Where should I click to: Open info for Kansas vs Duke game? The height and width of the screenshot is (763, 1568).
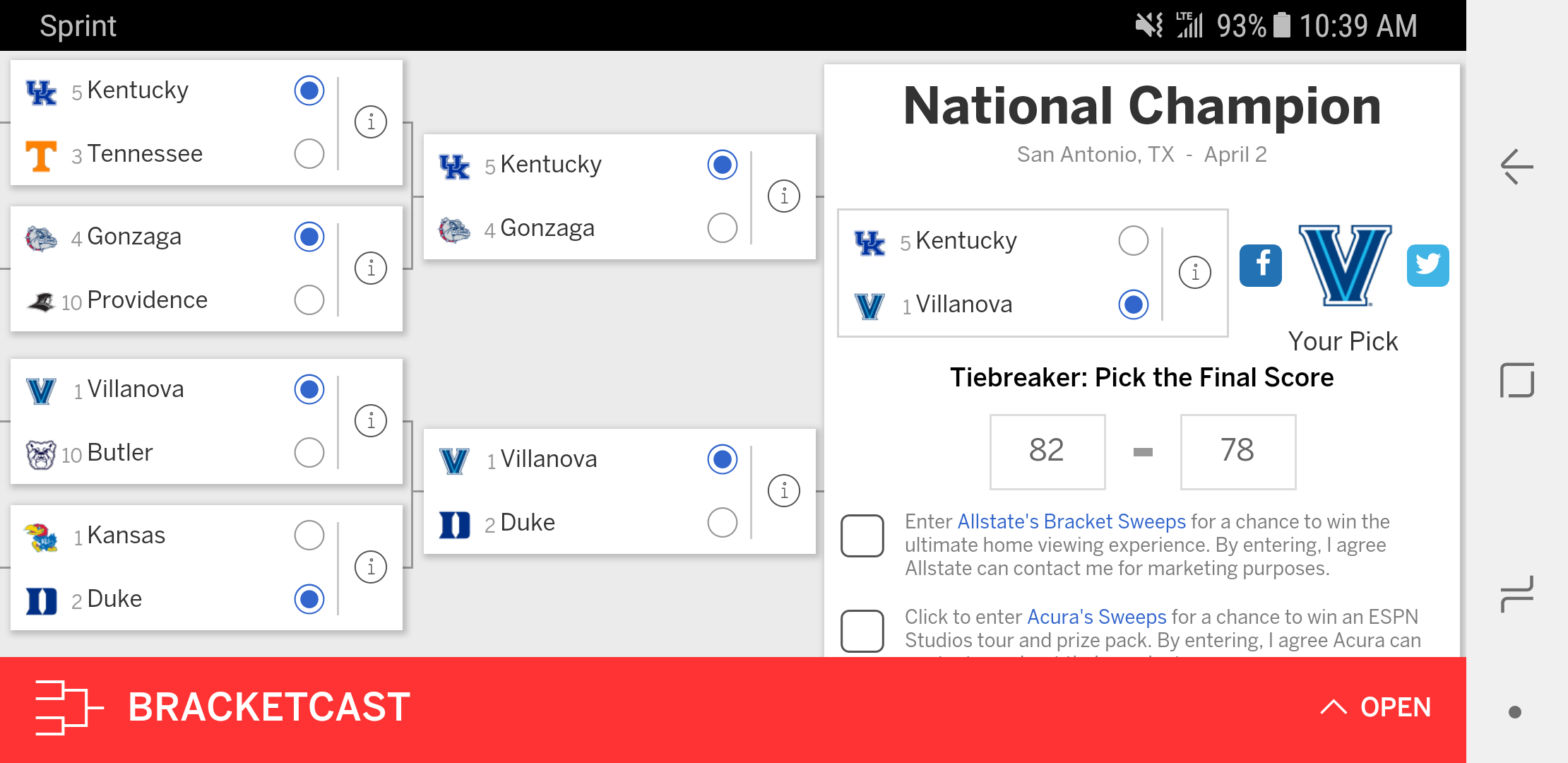pyautogui.click(x=371, y=567)
